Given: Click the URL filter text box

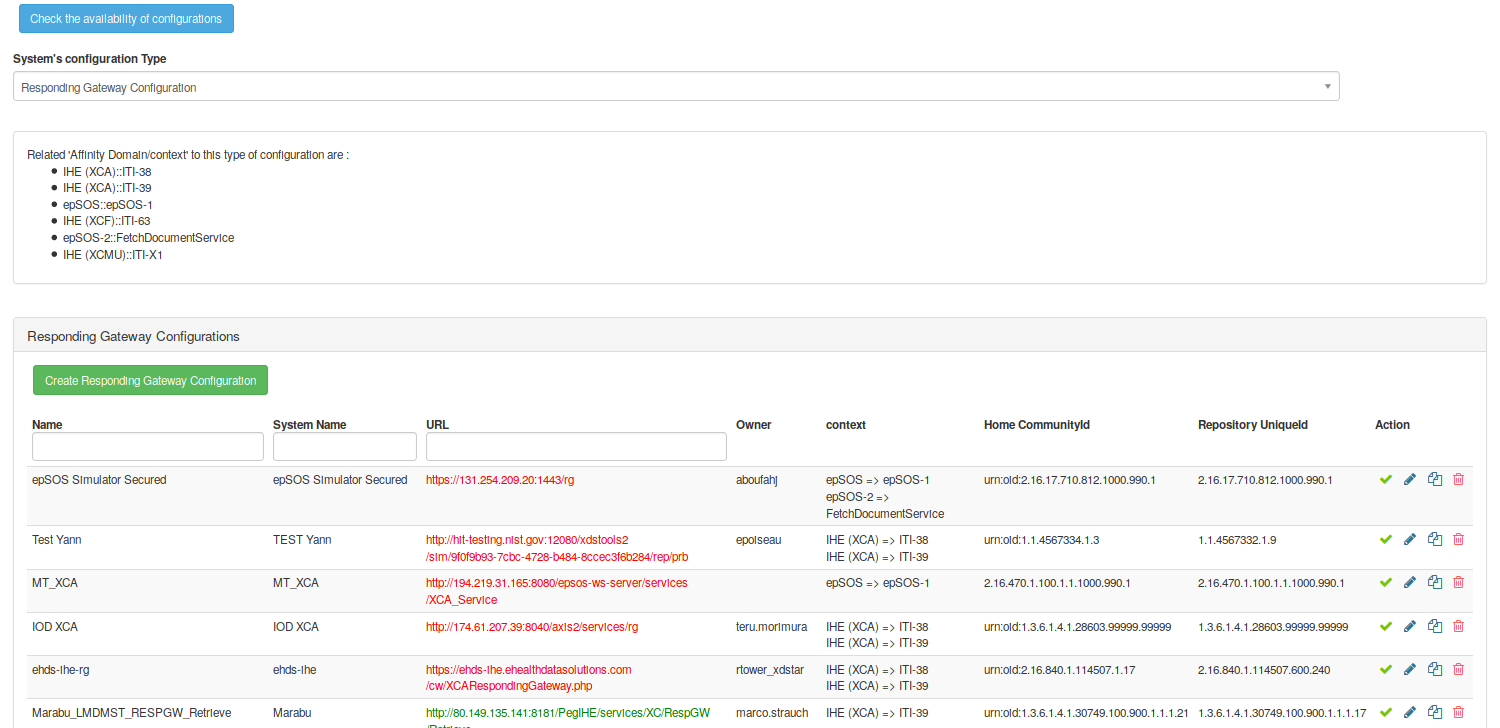Looking at the screenshot, I should click(576, 446).
